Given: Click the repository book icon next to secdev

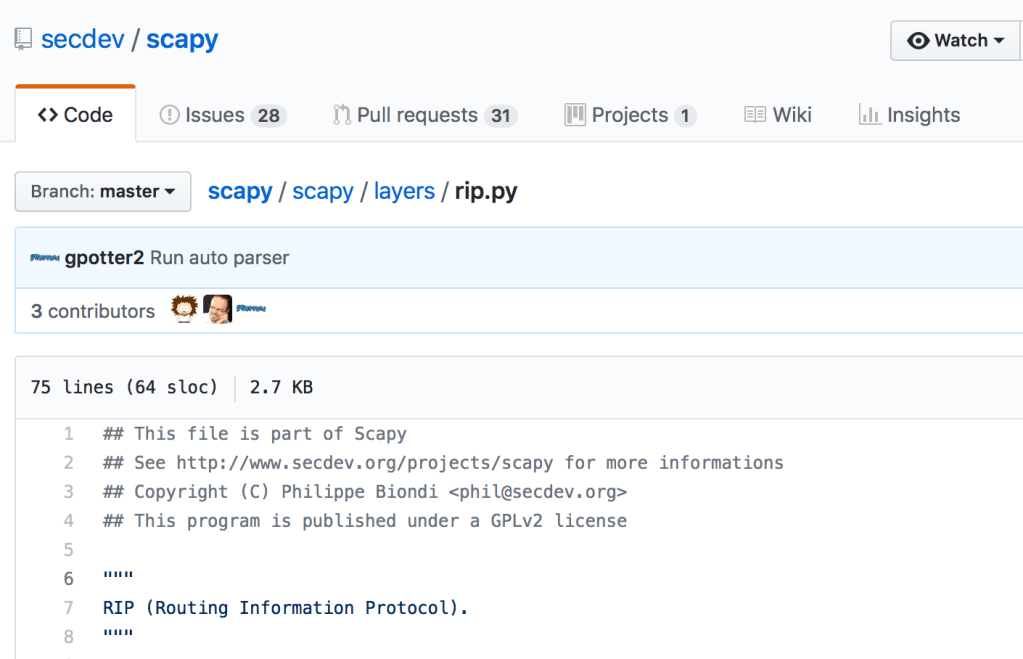Looking at the screenshot, I should click(x=21, y=38).
